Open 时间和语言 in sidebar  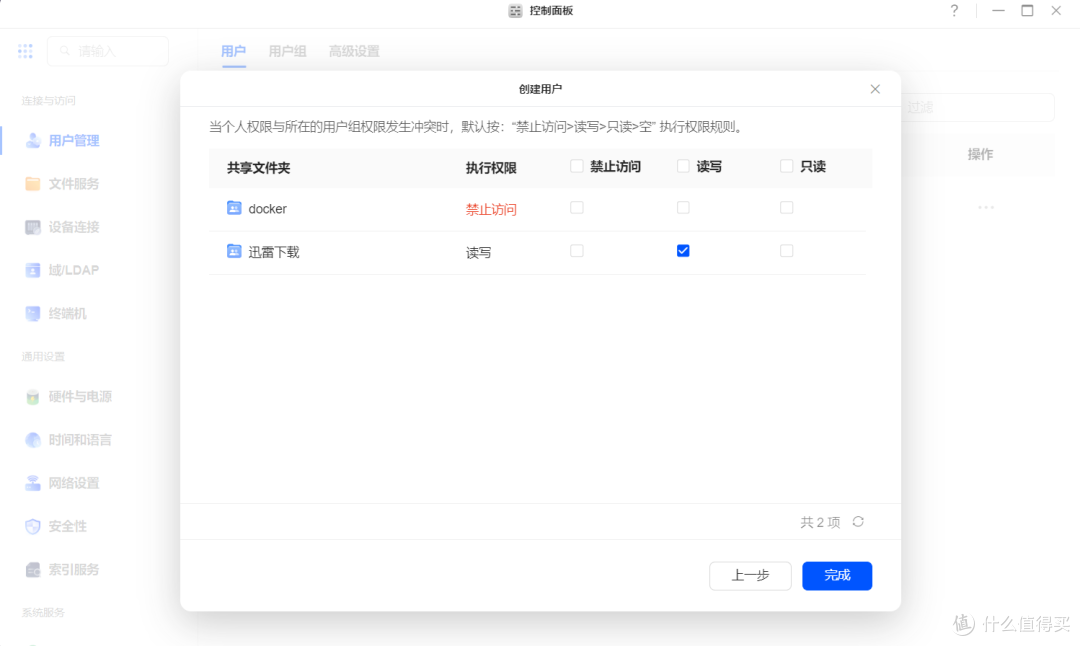pyautogui.click(x=79, y=440)
